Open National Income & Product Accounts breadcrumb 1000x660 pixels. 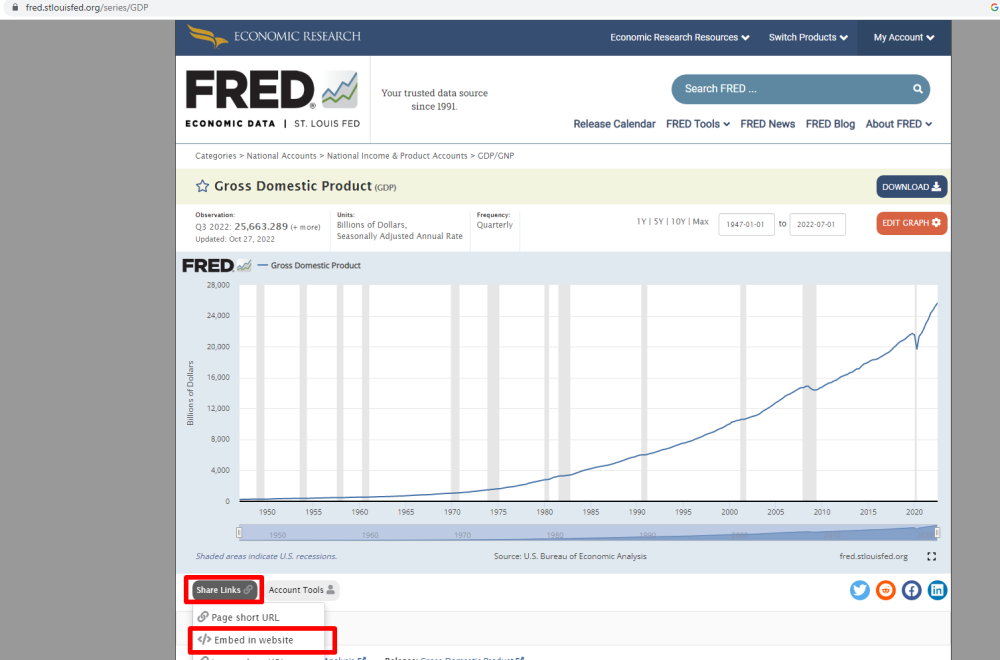tap(397, 156)
